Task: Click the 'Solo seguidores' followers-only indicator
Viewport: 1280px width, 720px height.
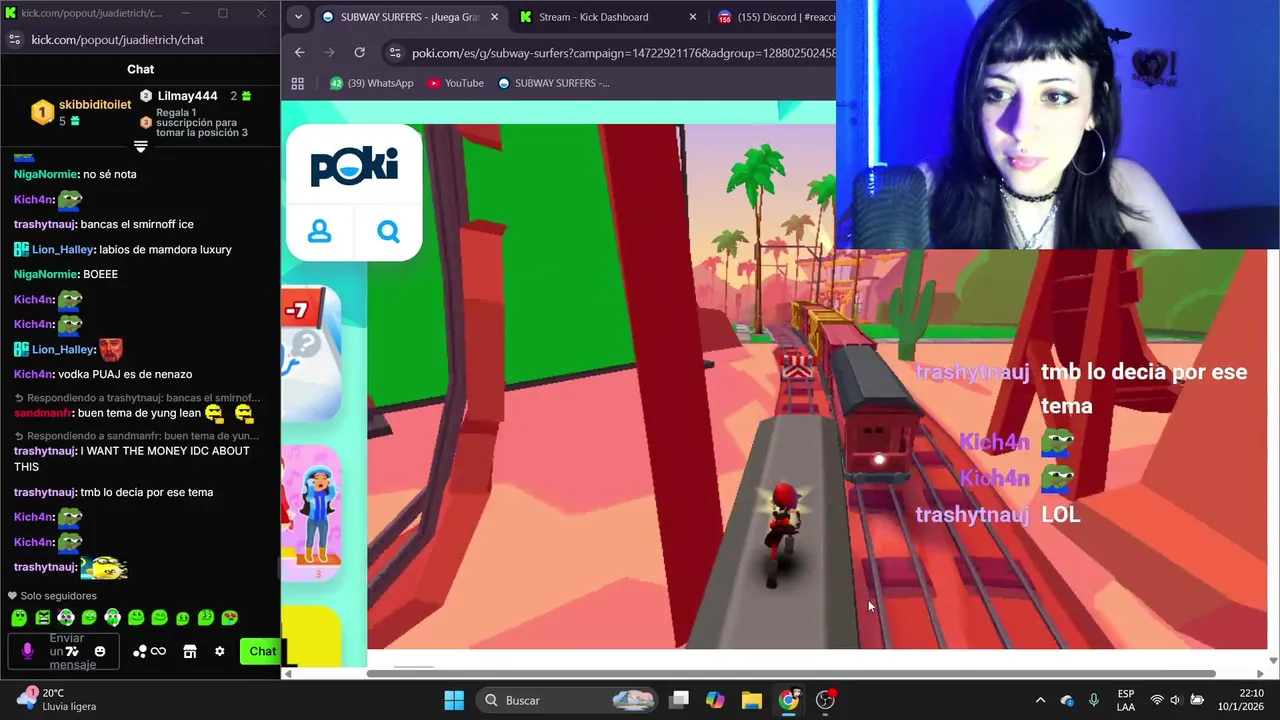Action: pyautogui.click(x=53, y=596)
